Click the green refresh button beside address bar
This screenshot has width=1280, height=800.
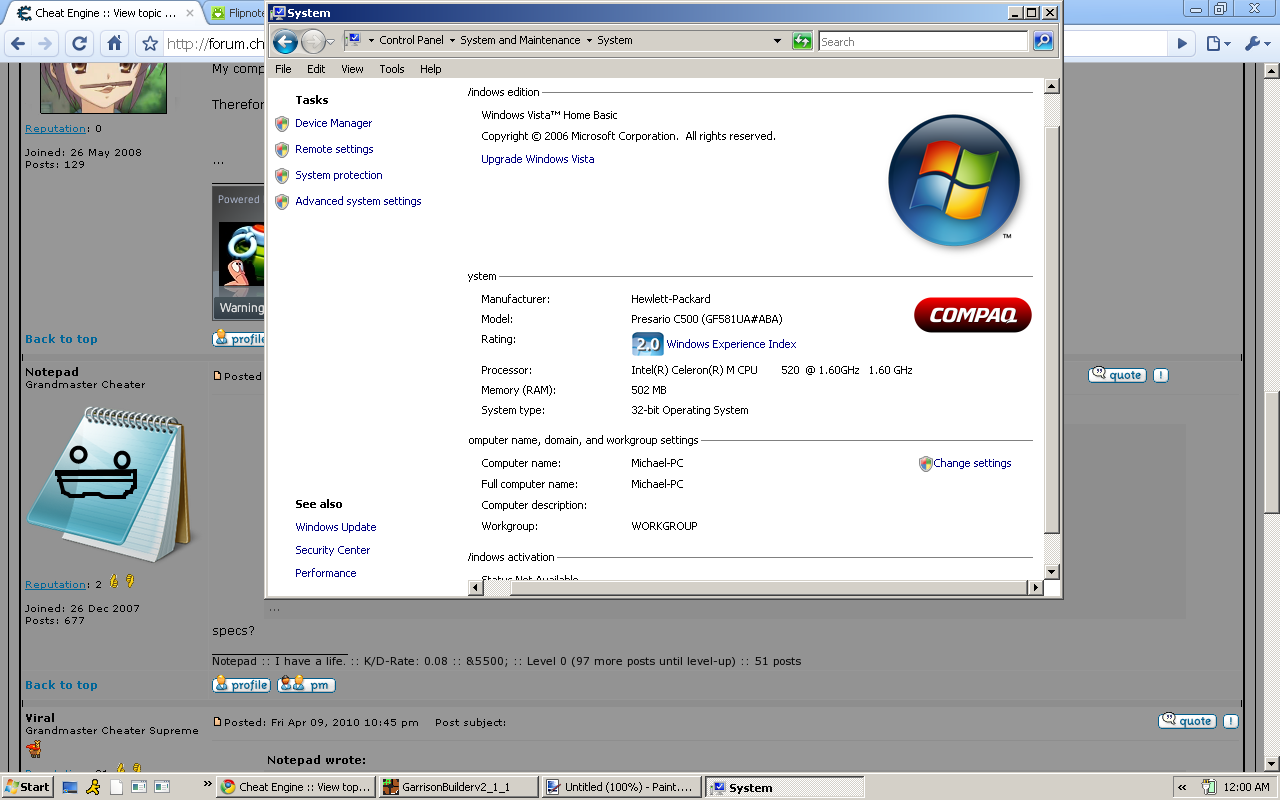pos(802,41)
